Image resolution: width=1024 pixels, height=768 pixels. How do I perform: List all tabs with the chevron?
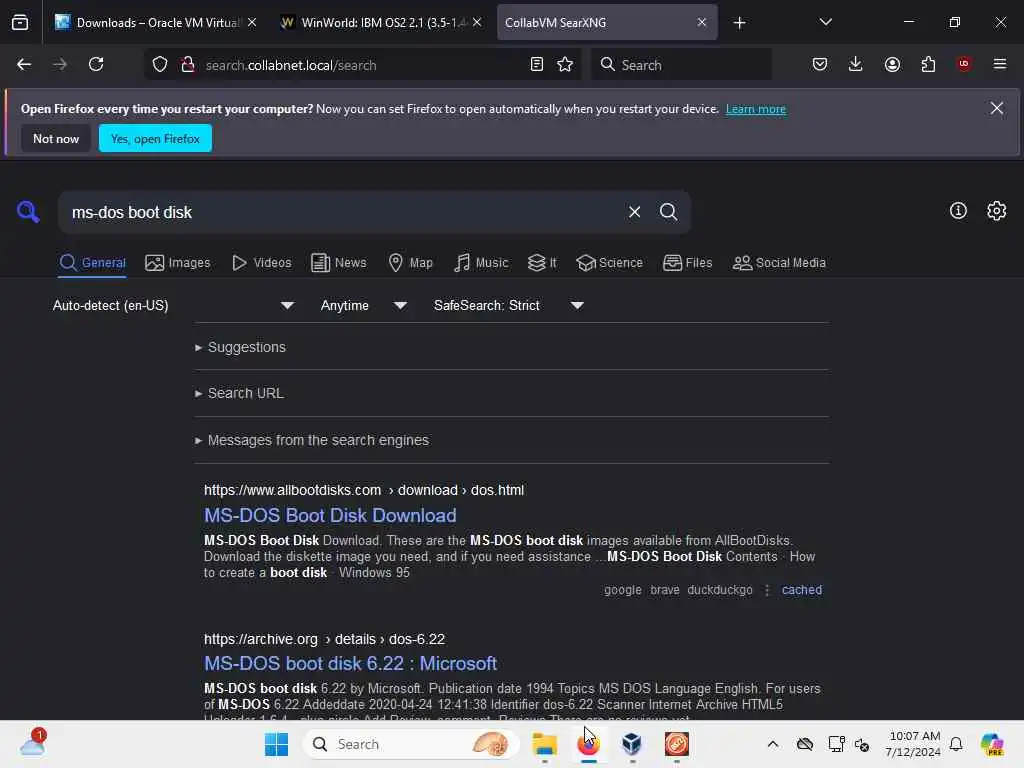(x=825, y=23)
